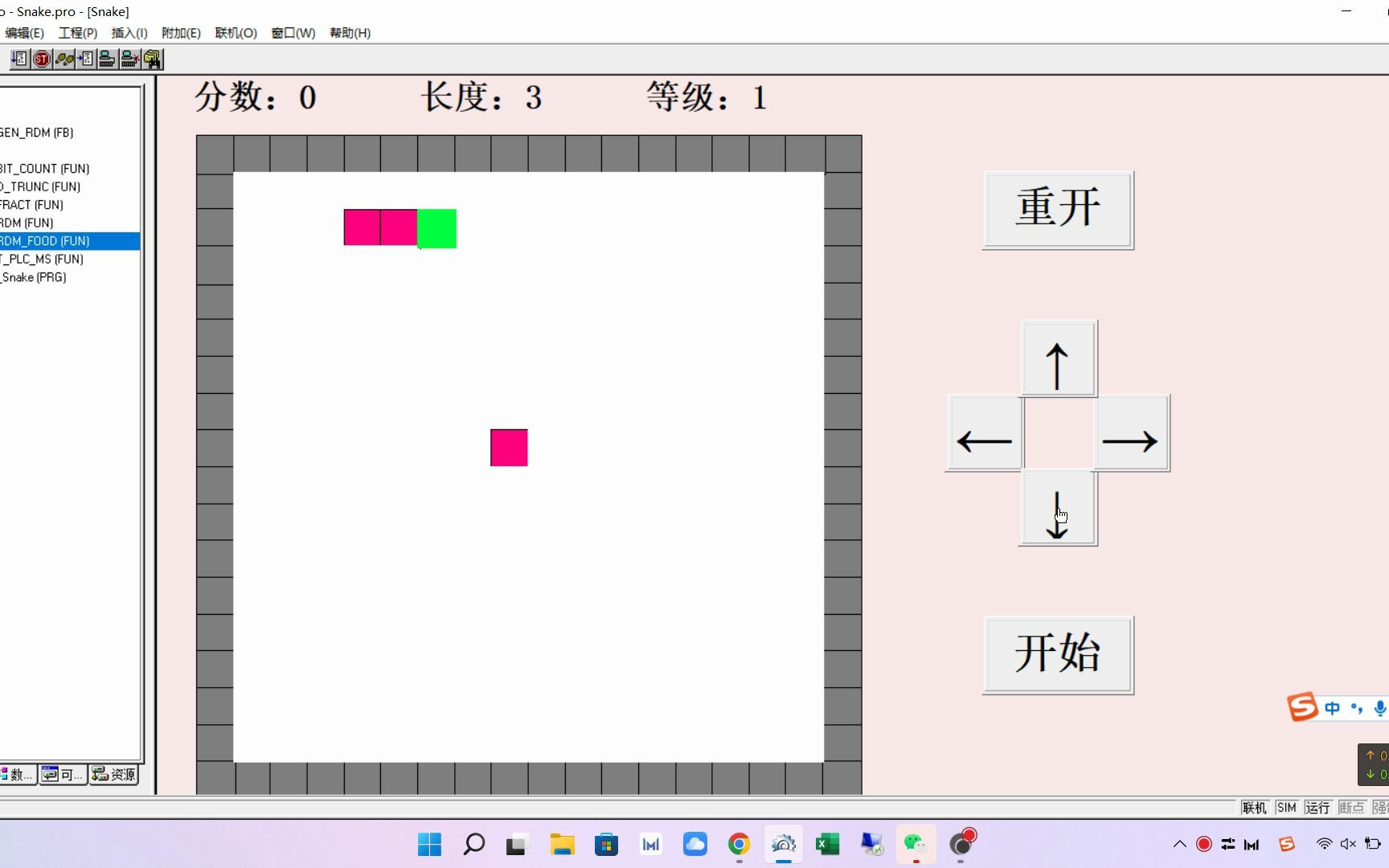
Task: Click the 断点 status bar indicator
Action: point(1351,808)
